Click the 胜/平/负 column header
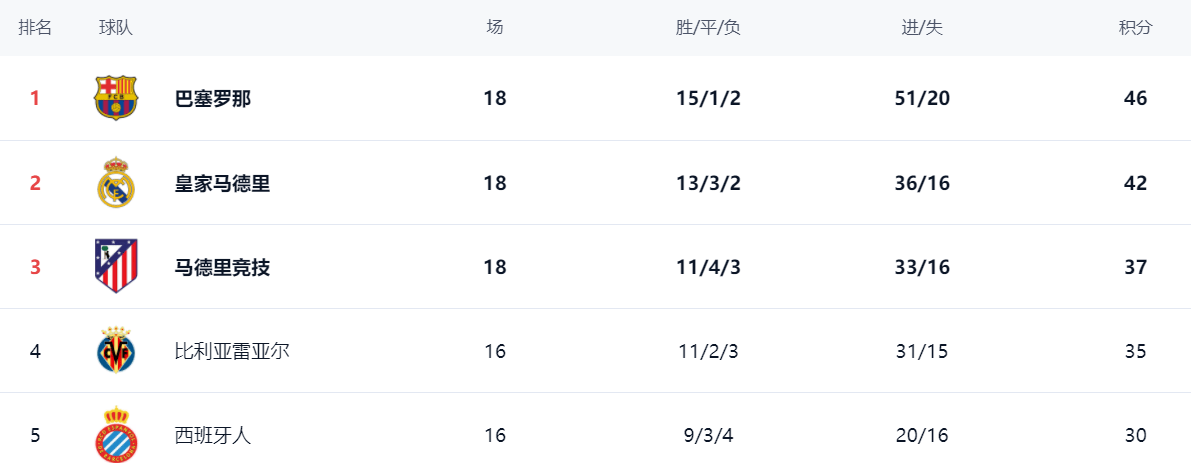 (708, 28)
